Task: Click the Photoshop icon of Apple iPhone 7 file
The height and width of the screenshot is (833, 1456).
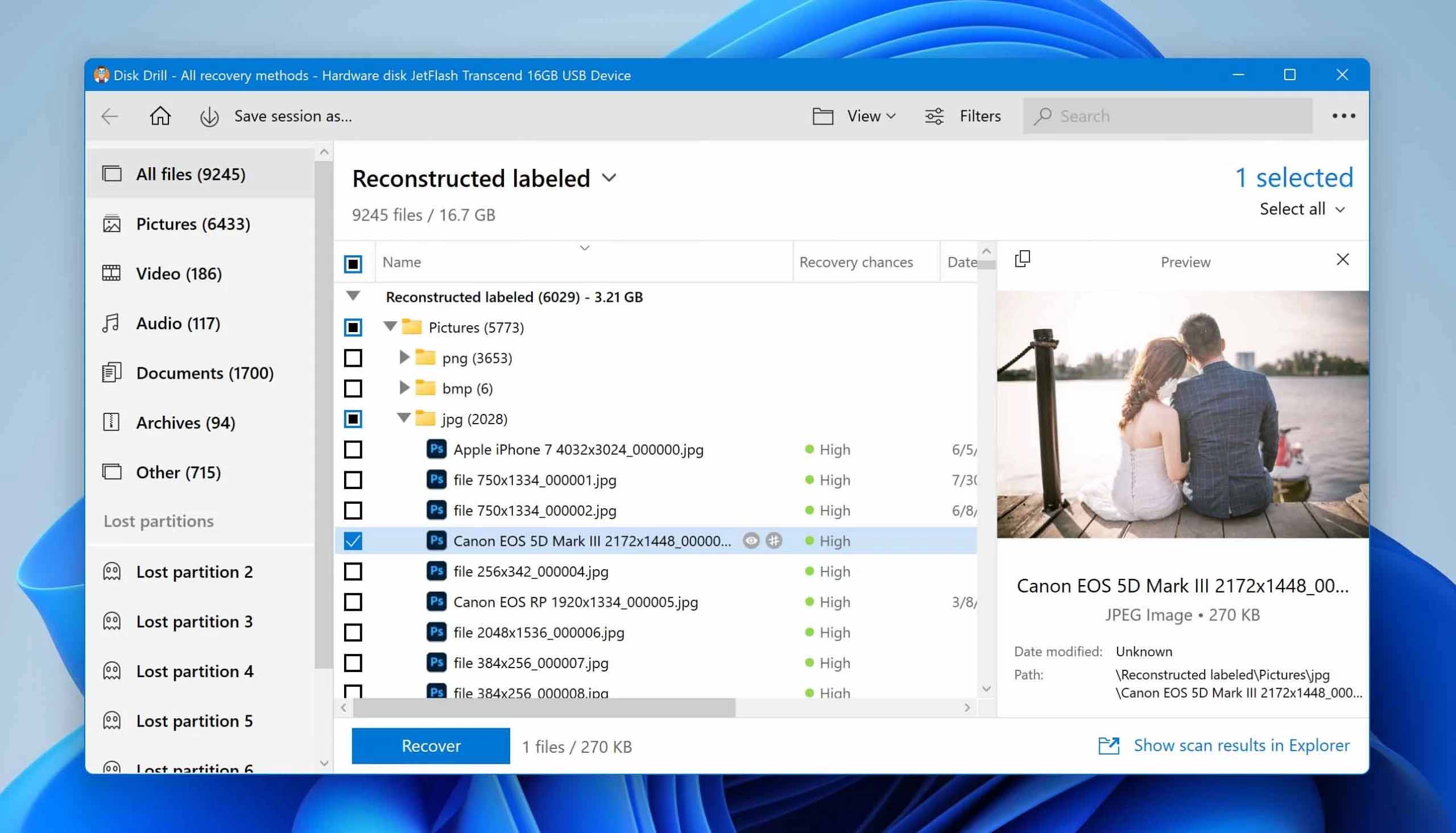Action: (436, 449)
